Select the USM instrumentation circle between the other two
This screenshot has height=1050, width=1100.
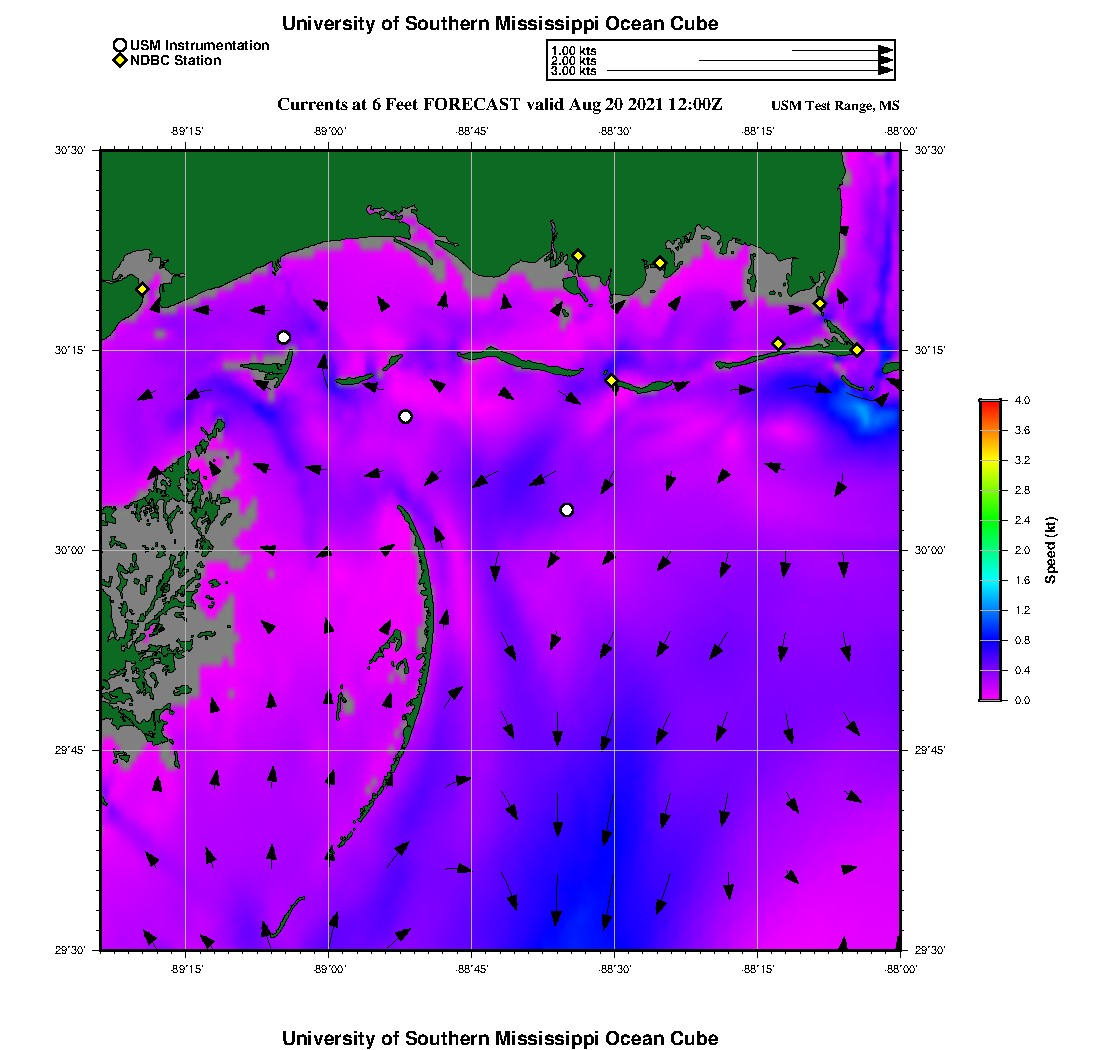point(405,417)
